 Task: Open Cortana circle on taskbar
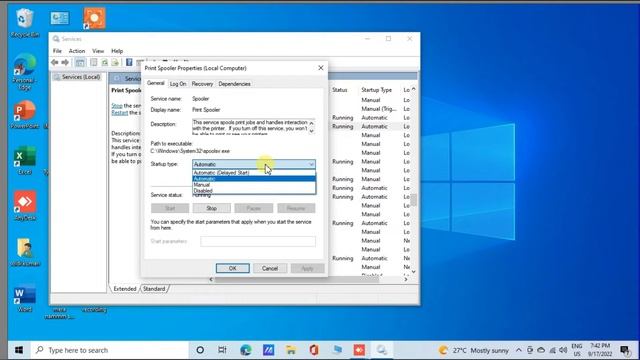pos(200,350)
